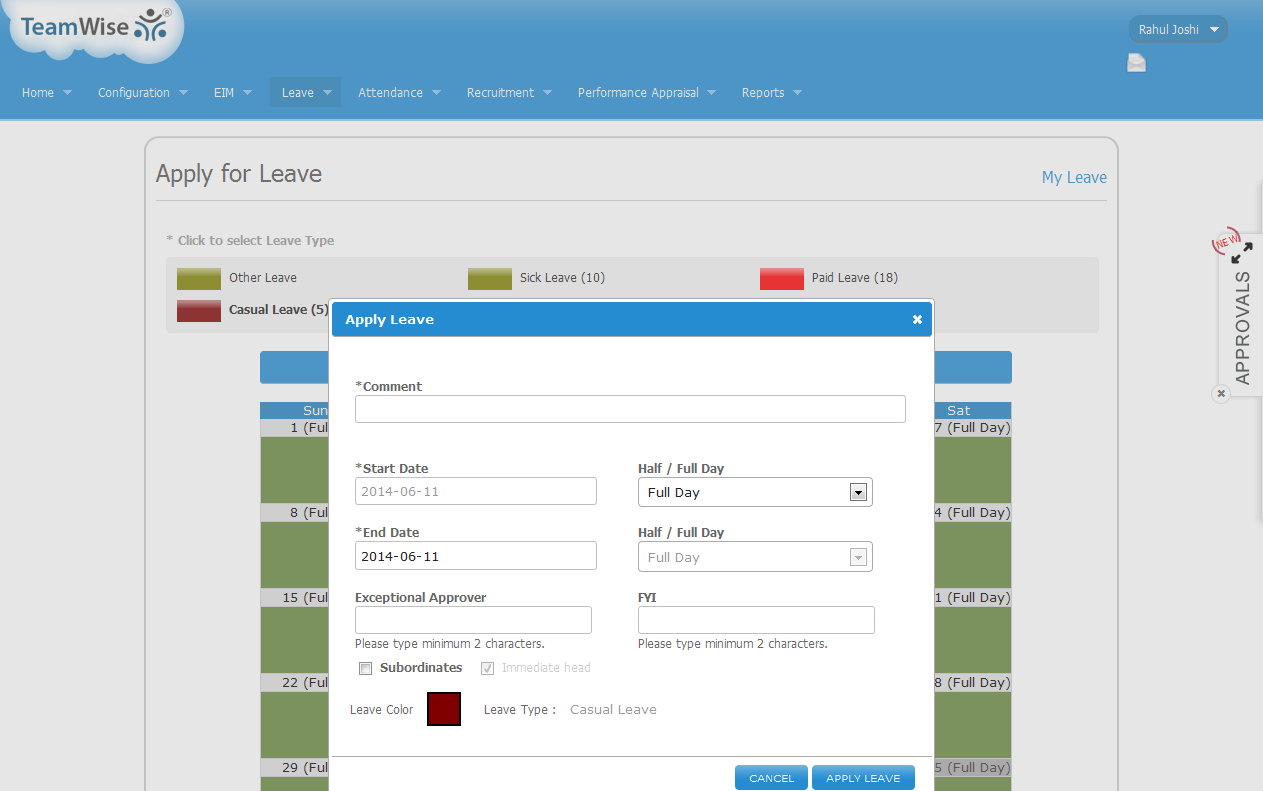The width and height of the screenshot is (1263, 791).
Task: Close the Apply Leave dialog with X
Action: click(x=917, y=320)
